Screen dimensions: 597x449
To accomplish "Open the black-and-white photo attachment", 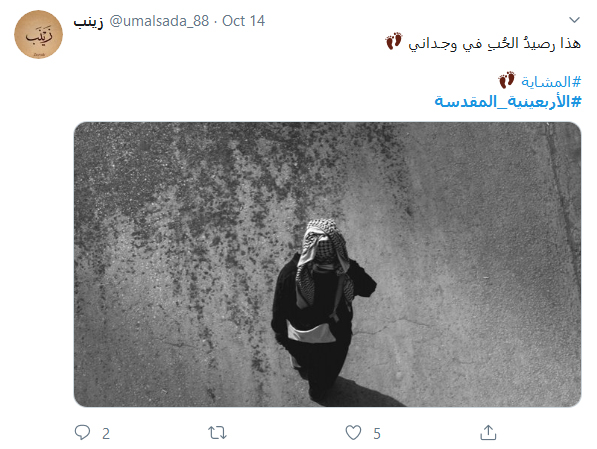I will point(327,264).
